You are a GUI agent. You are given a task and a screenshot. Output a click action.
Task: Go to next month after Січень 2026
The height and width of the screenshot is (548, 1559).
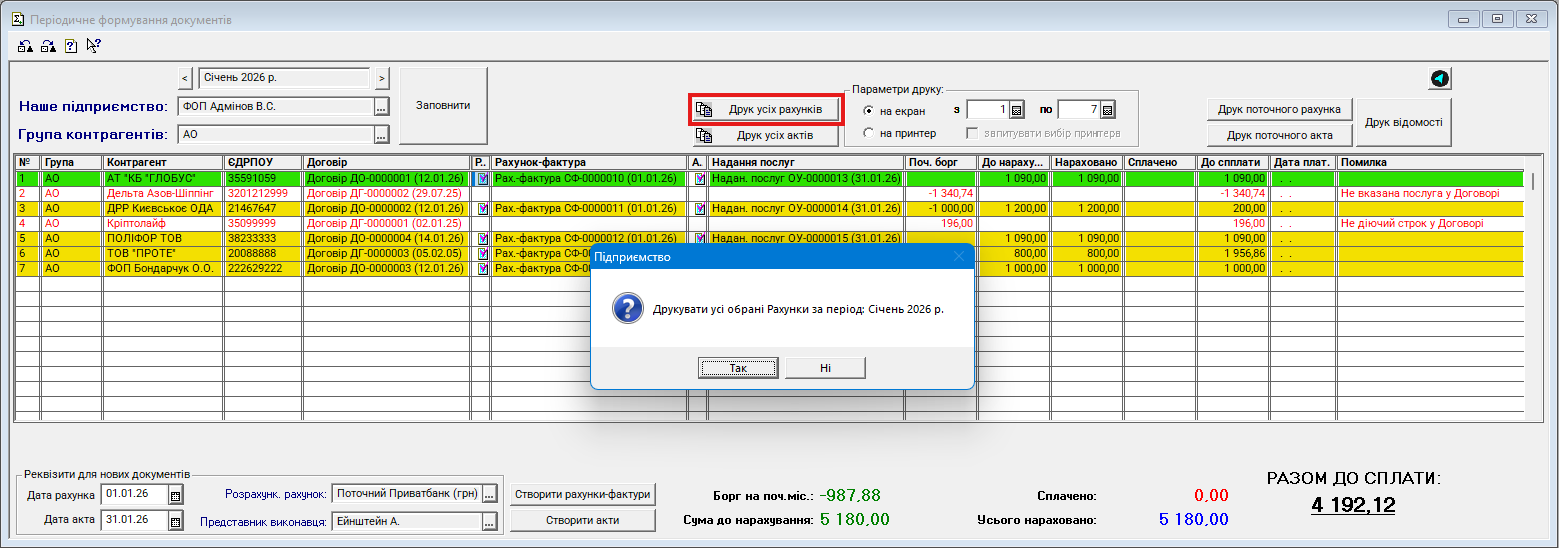coord(382,78)
